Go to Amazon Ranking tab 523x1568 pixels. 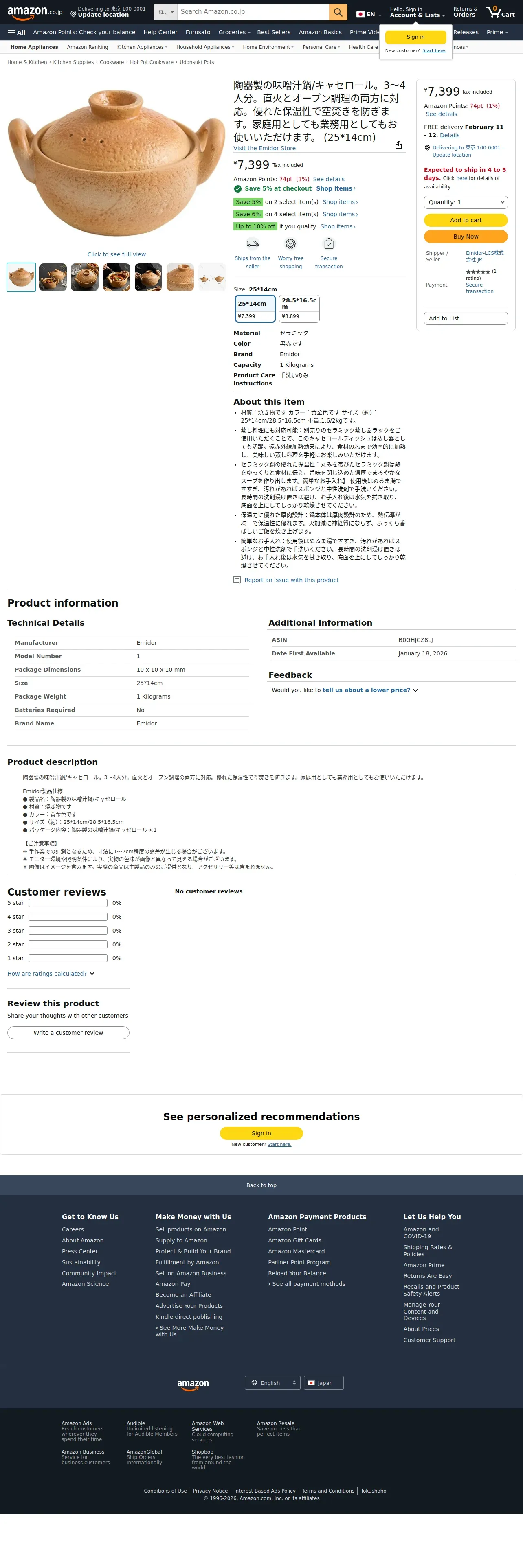tap(88, 47)
